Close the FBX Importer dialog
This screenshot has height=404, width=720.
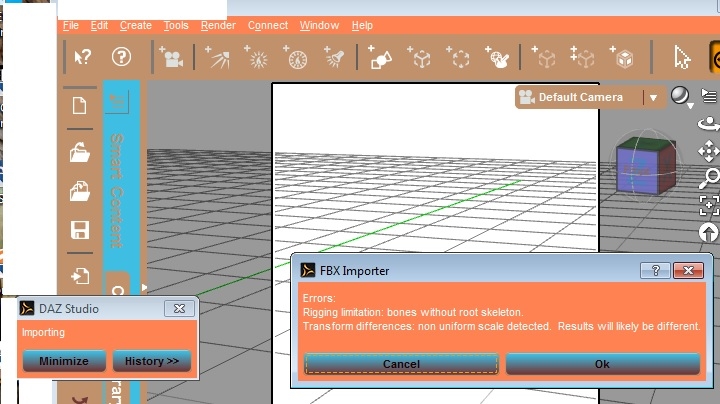(x=688, y=270)
